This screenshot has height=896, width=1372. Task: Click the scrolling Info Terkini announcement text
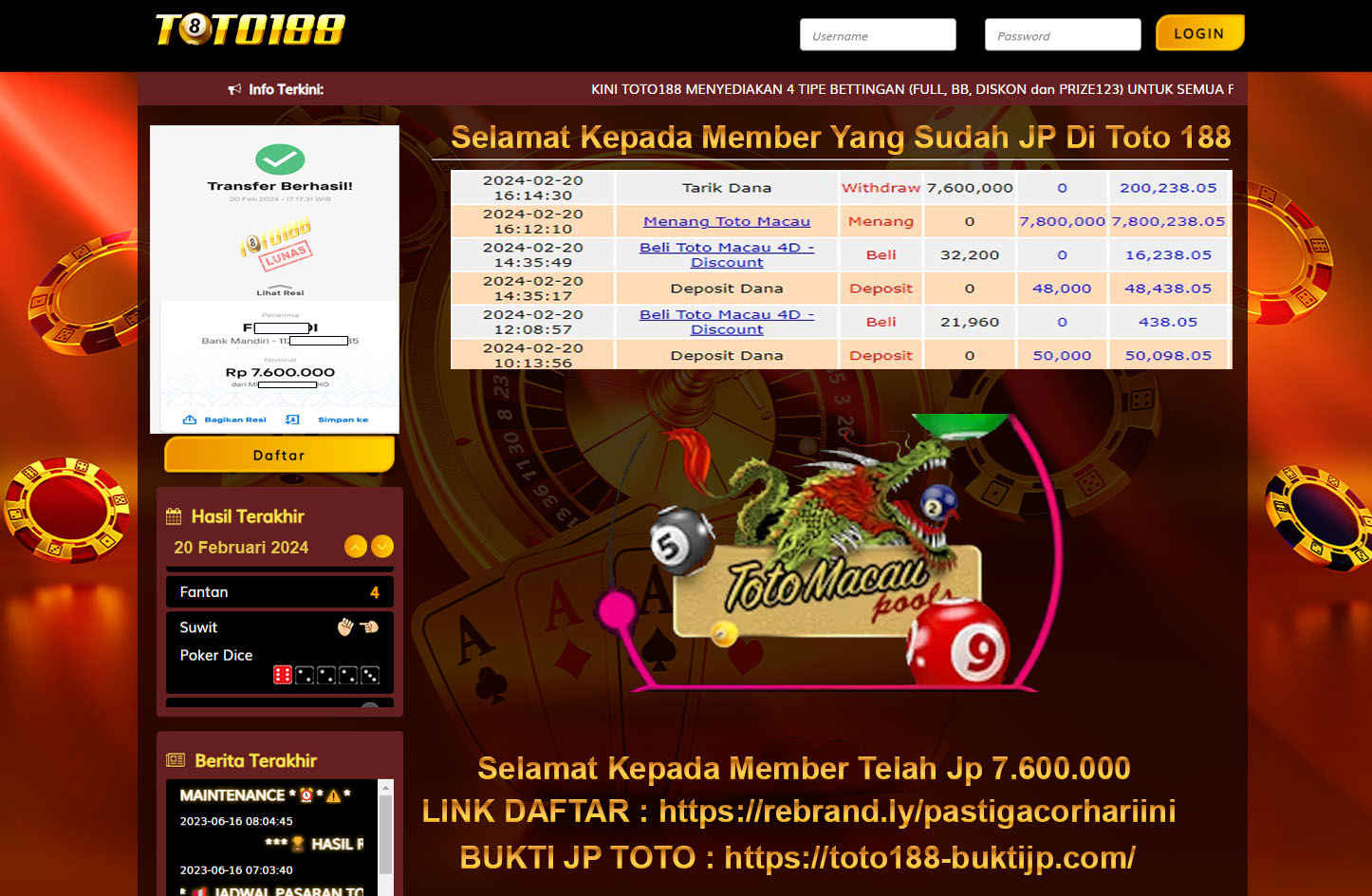(x=912, y=89)
